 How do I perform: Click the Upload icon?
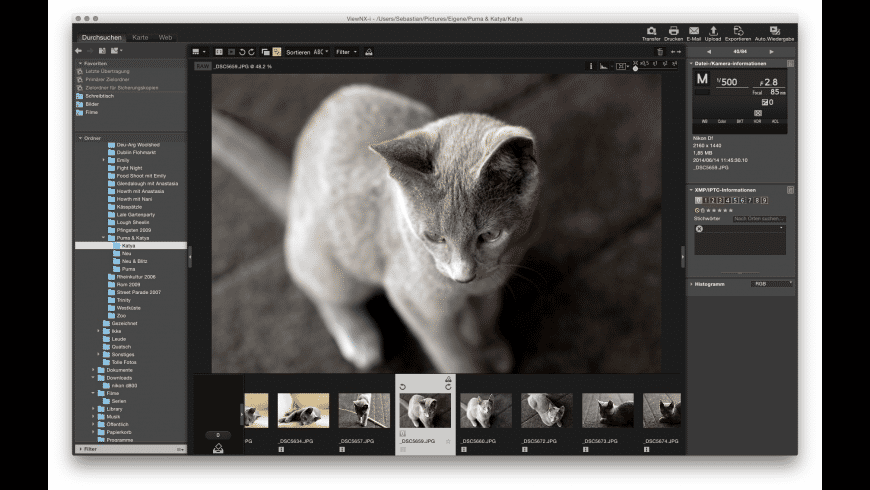tap(714, 31)
